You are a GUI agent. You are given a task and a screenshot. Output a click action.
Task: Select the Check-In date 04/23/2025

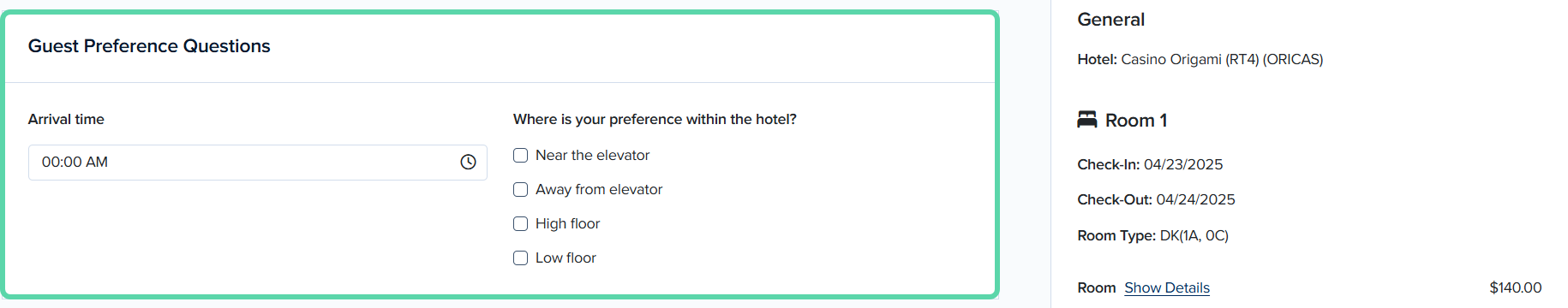pos(1183,164)
